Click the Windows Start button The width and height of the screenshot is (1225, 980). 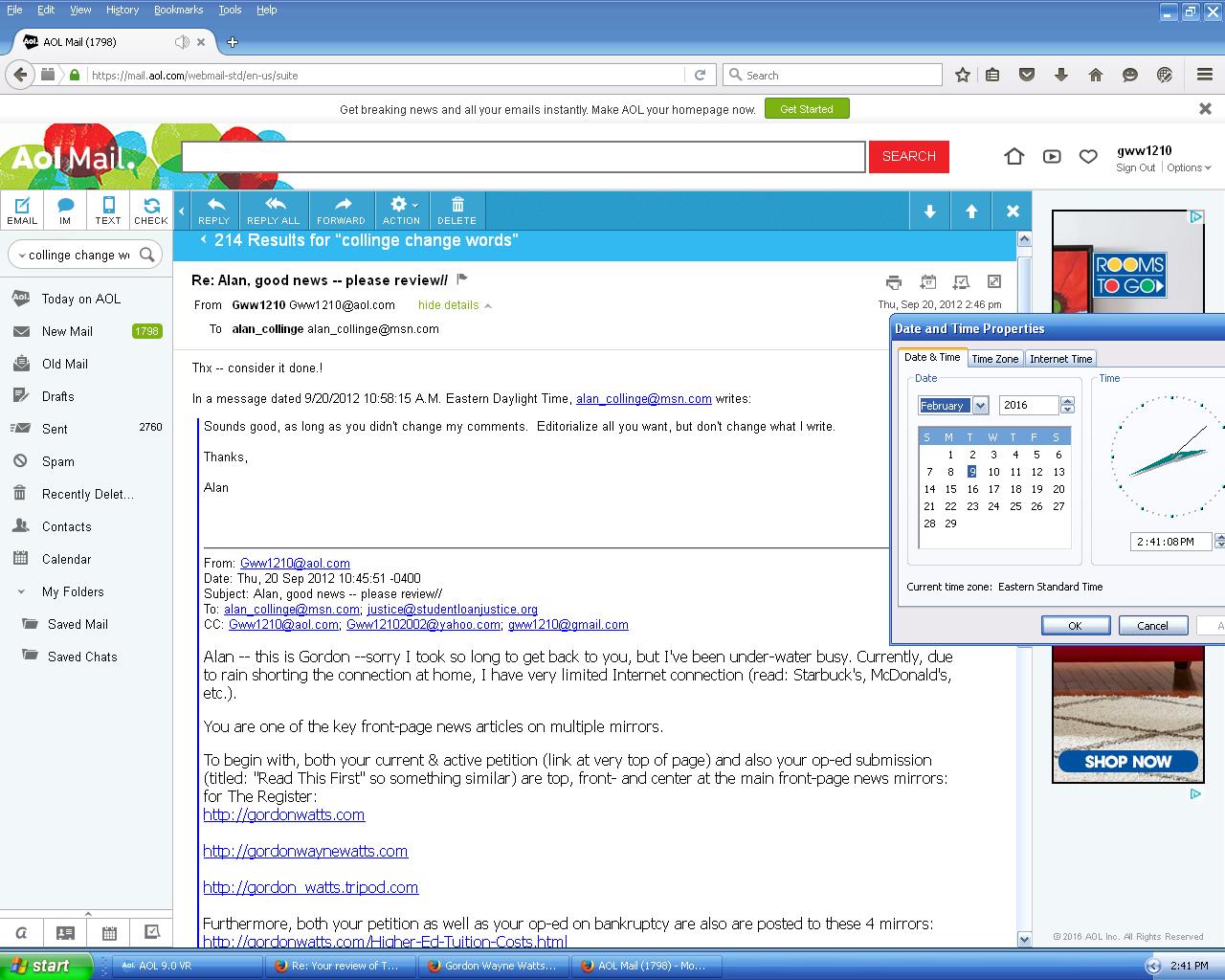[x=46, y=966]
